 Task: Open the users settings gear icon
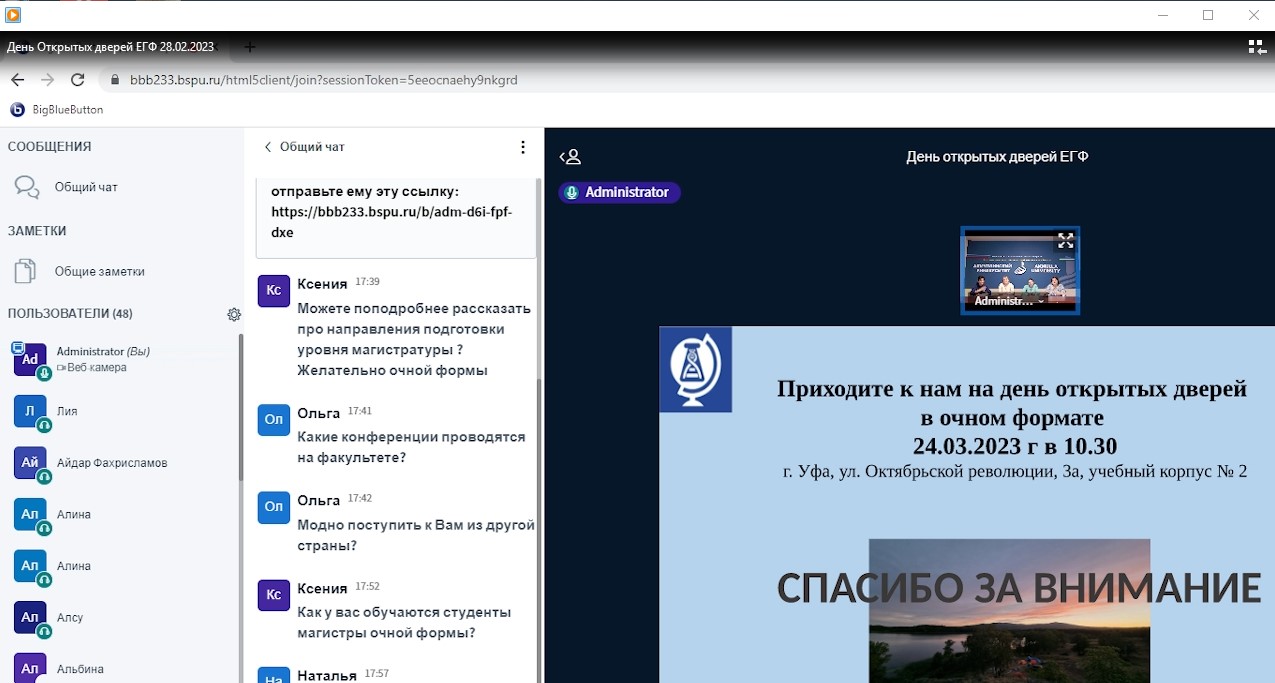pos(234,314)
